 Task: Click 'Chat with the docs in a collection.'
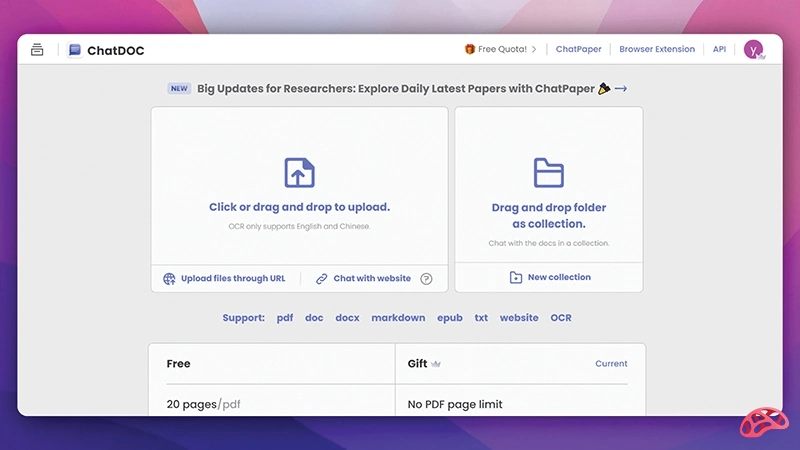[548, 243]
